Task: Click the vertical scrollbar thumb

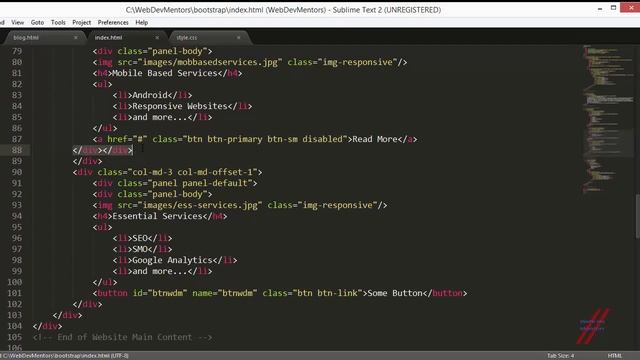Action: [638, 216]
